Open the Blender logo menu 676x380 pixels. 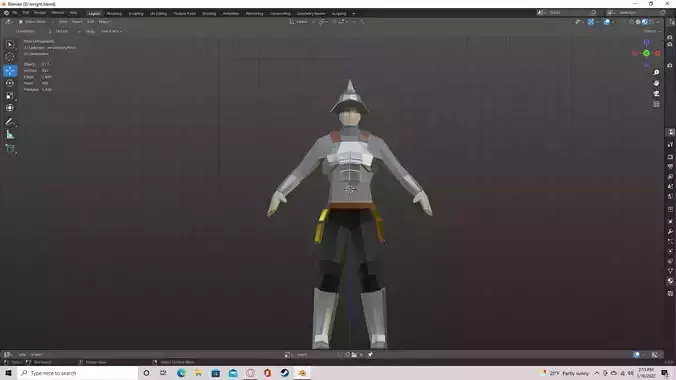[6, 13]
